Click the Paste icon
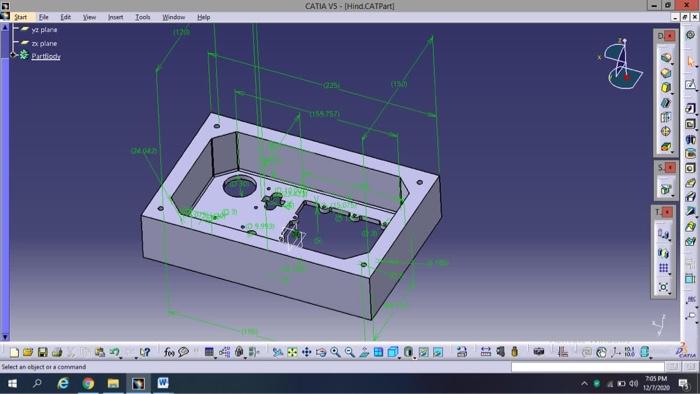Screen dimensions: 700x394 [100, 352]
